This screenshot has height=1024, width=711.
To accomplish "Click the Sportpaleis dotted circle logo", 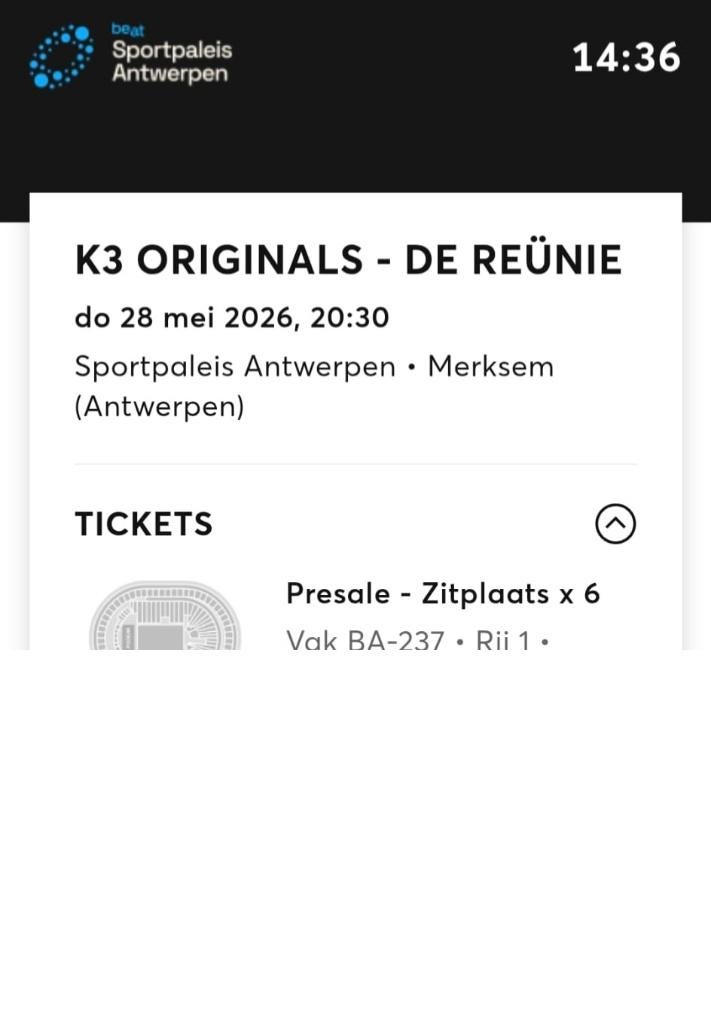I will pos(62,56).
